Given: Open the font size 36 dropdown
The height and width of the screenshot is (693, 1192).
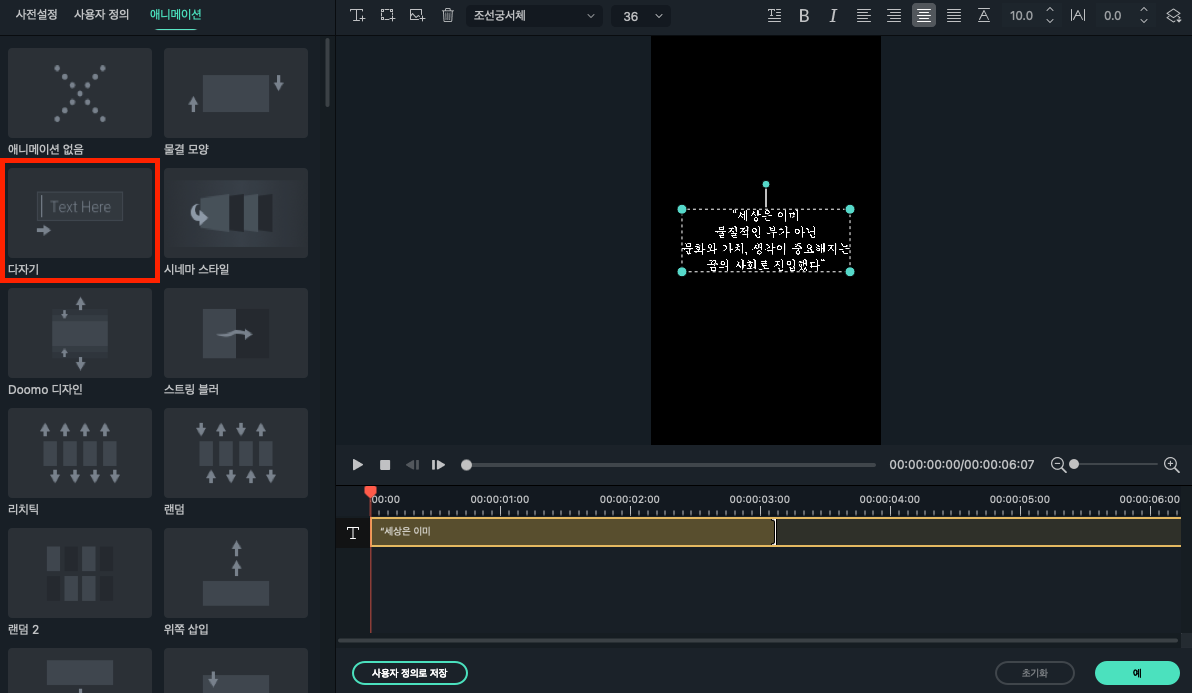Looking at the screenshot, I should pos(641,16).
